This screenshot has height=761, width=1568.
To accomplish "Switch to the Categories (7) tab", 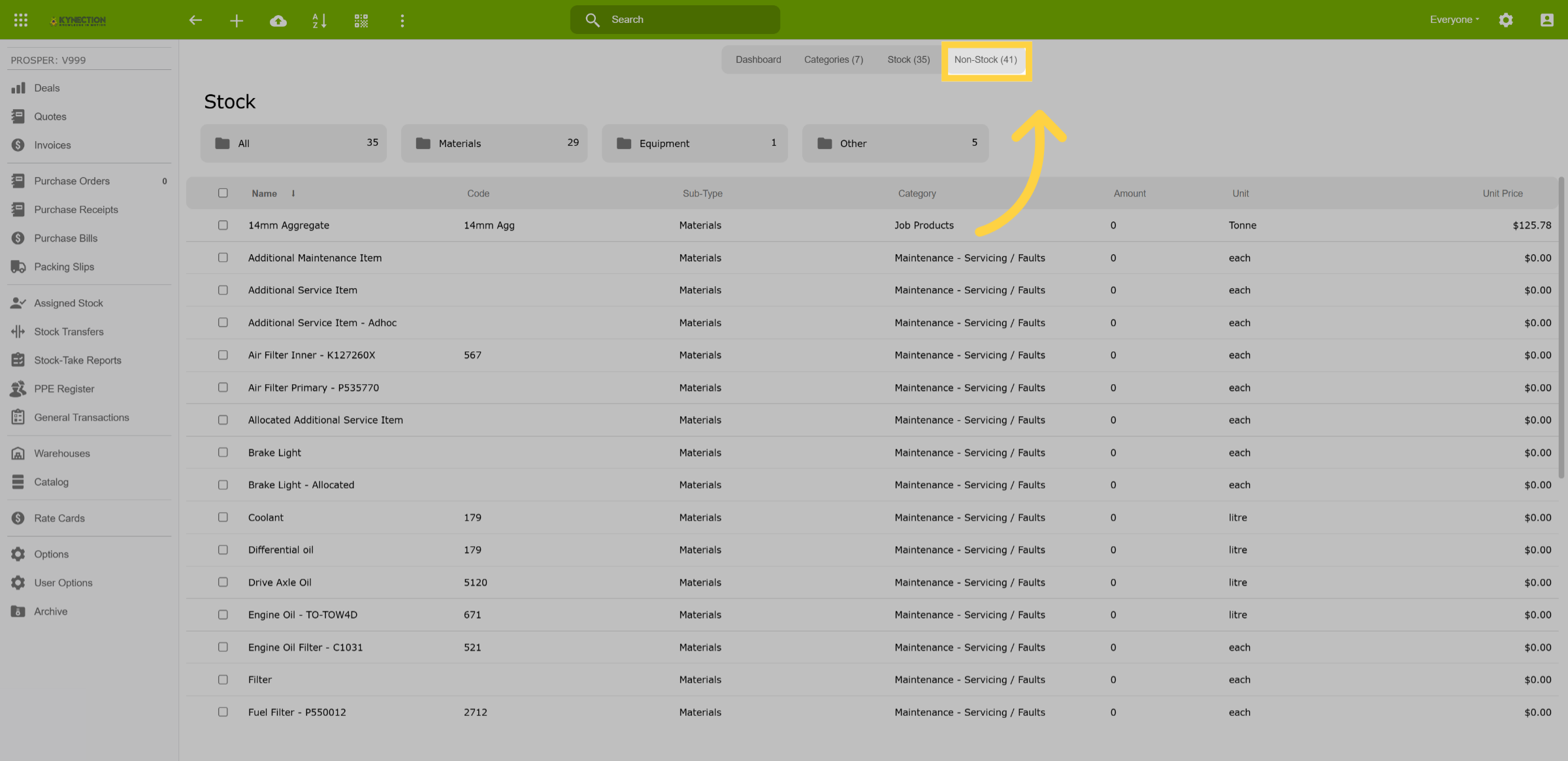I will (x=834, y=59).
